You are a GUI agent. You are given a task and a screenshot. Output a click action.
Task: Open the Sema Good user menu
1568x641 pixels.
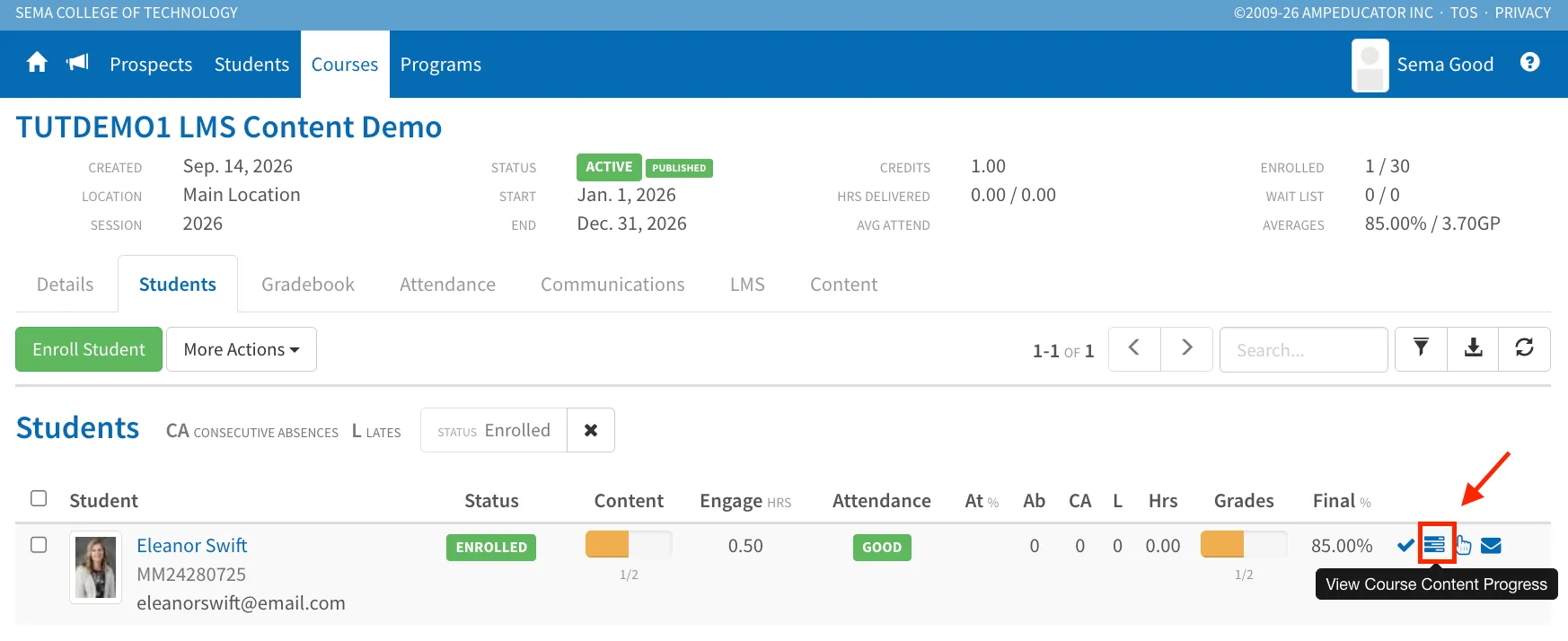tap(1445, 65)
